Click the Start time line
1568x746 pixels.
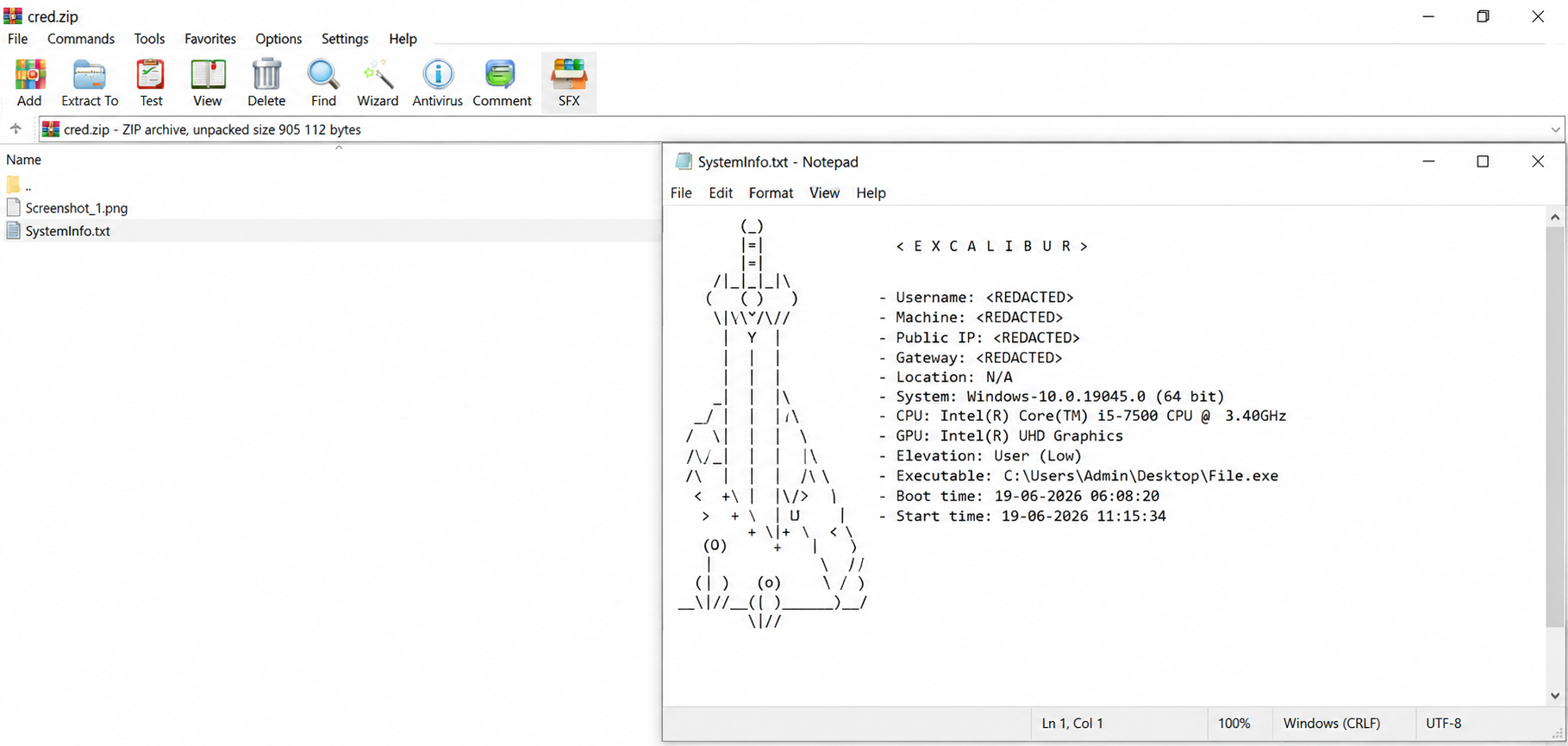(1022, 517)
